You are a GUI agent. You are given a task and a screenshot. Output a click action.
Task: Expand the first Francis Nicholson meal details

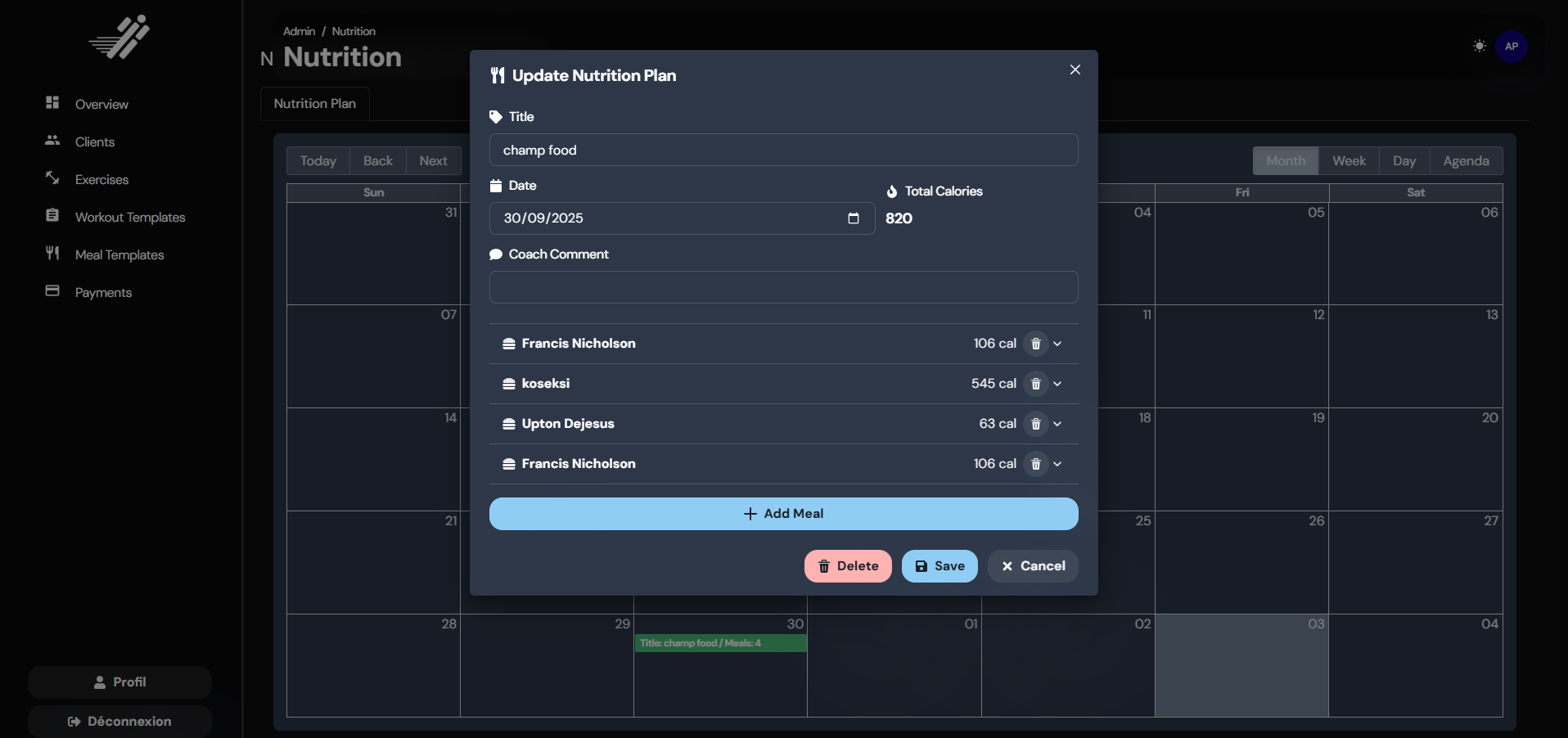(x=1057, y=344)
